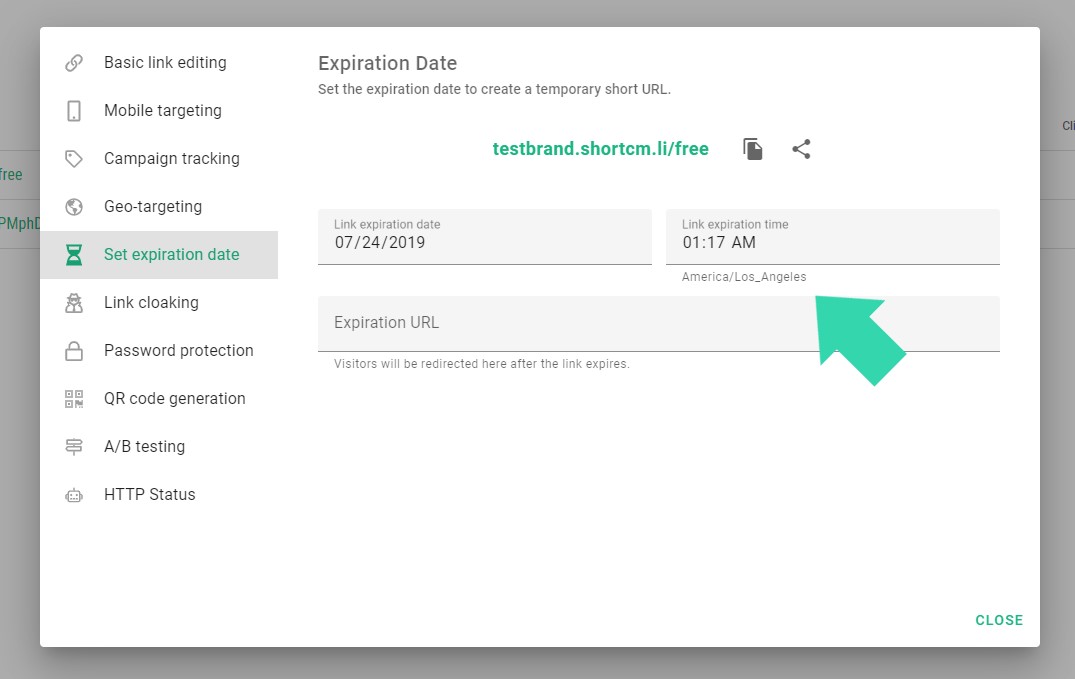Select the Set expiration date menu item

click(x=171, y=255)
